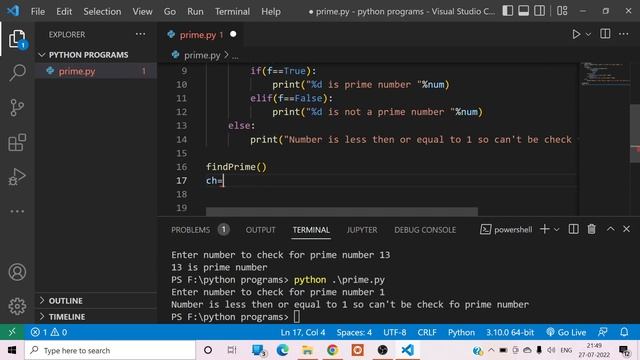Open Customize Layout button in title bar
640x360 pixels.
(x=562, y=11)
